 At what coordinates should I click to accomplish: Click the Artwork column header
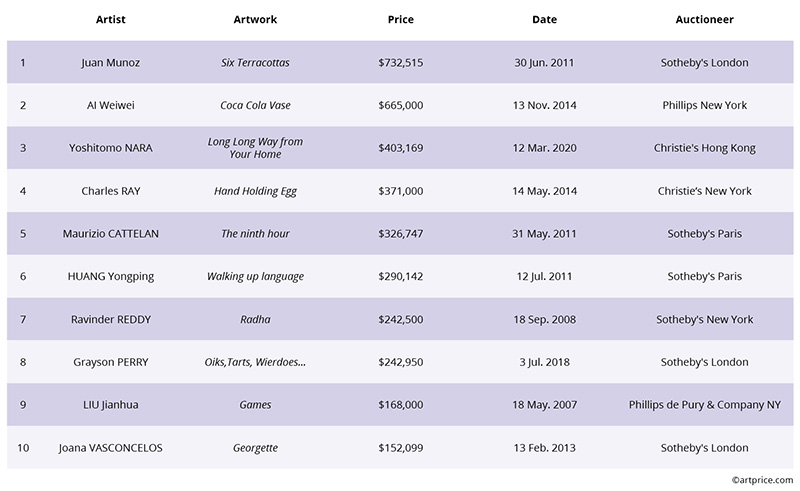tap(255, 19)
